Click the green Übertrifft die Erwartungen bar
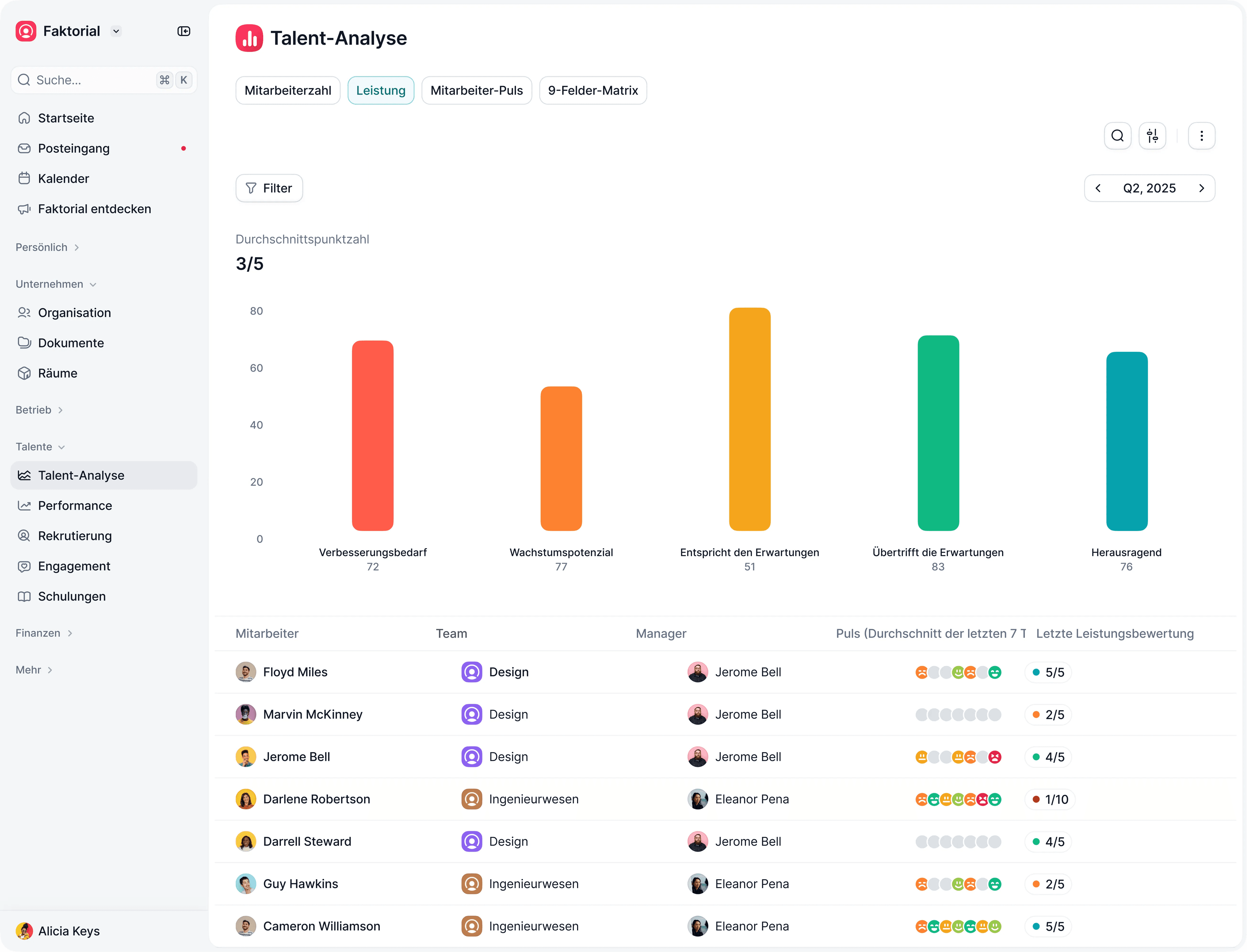The width and height of the screenshot is (1247, 952). (x=938, y=433)
